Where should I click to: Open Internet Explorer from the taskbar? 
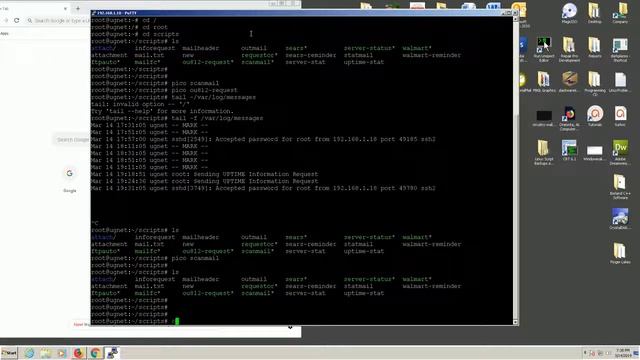(x=29, y=353)
